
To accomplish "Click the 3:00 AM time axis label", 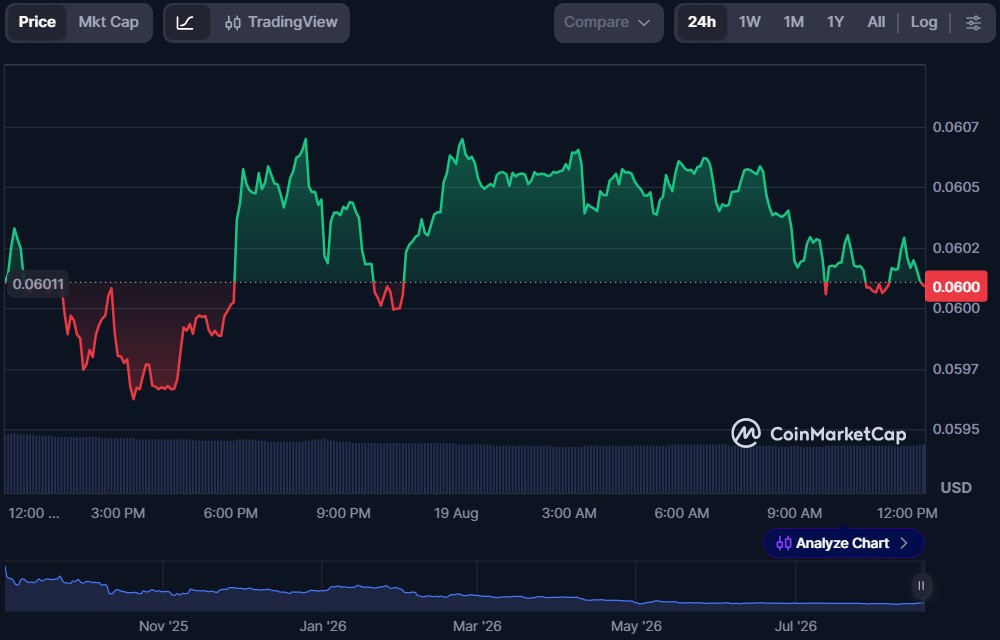I will [569, 513].
